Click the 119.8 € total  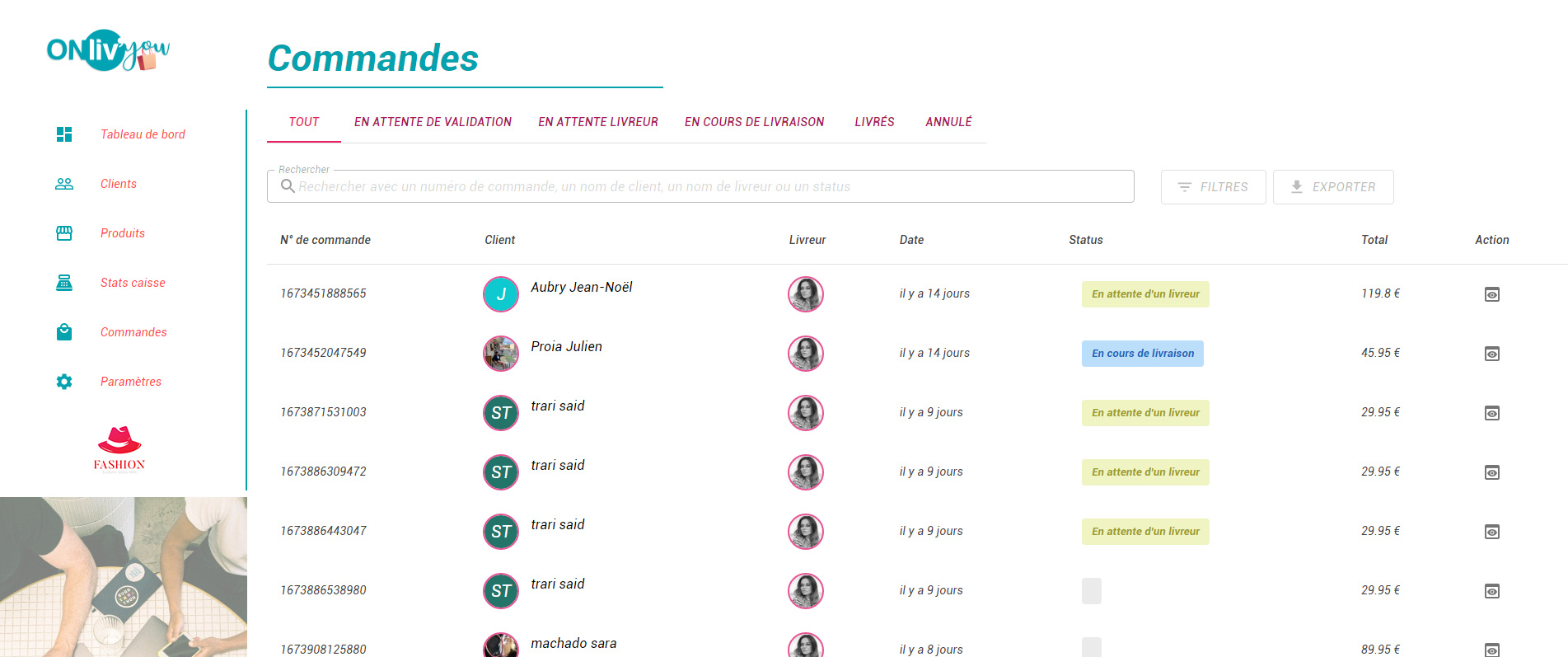[1380, 293]
